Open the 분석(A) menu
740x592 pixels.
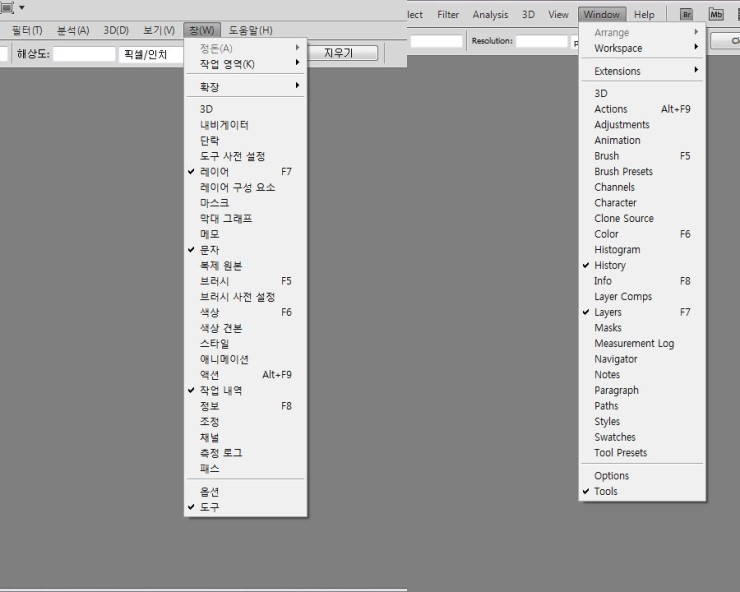coord(73,30)
